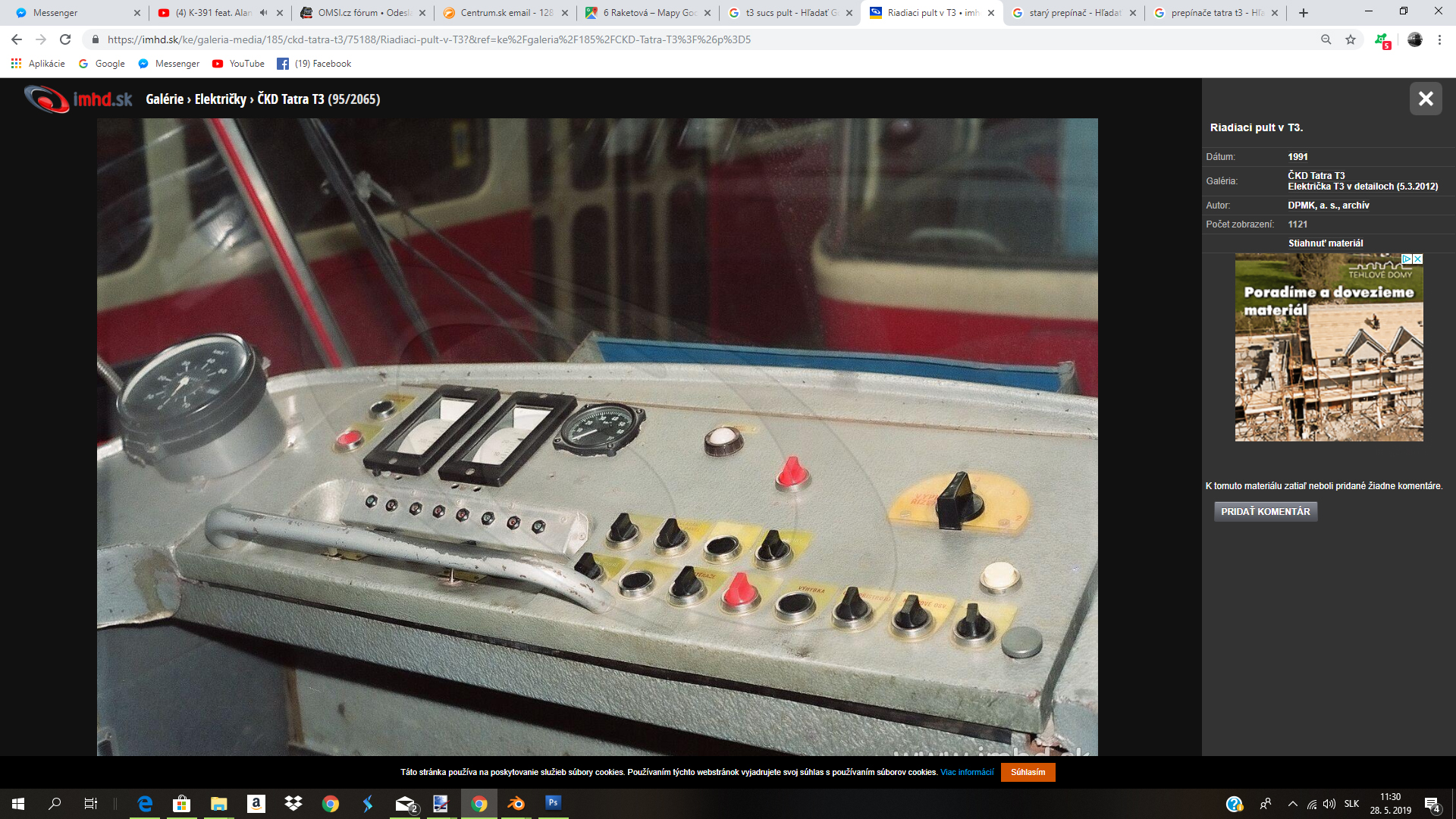The width and height of the screenshot is (1456, 819).
Task: Open the Chrome profile avatar menu
Action: coord(1415,39)
